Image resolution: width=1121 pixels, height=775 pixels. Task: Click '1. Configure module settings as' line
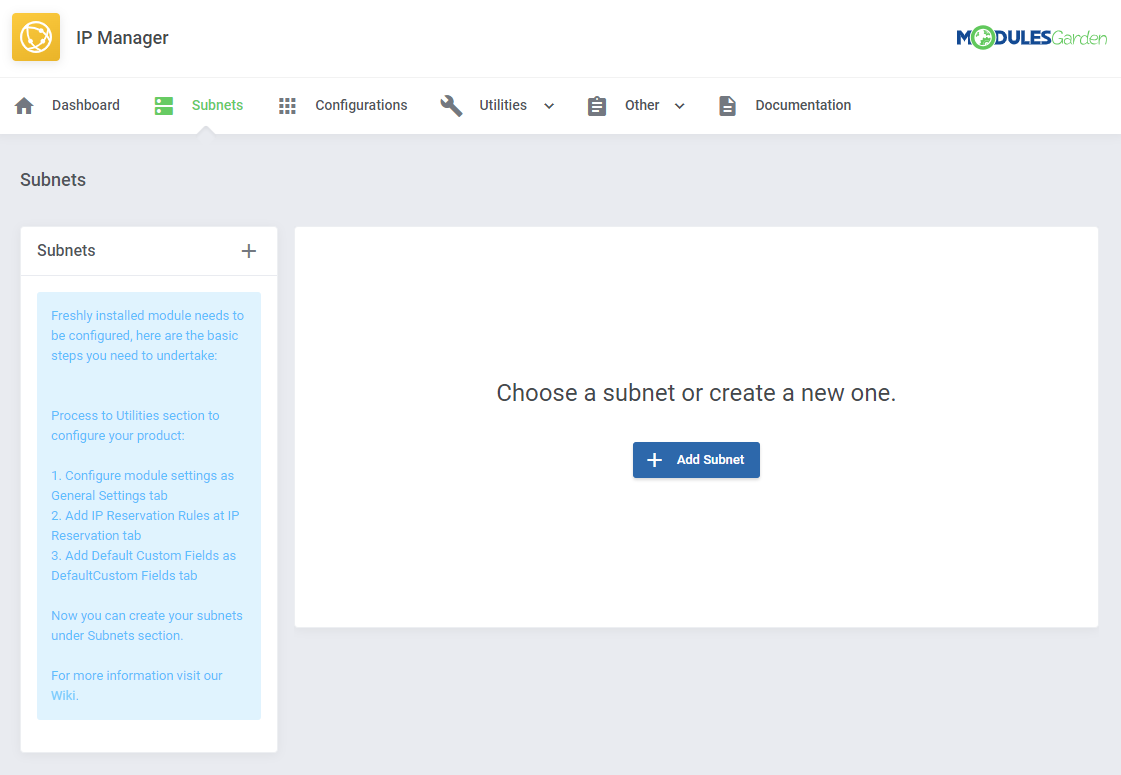pyautogui.click(x=142, y=475)
